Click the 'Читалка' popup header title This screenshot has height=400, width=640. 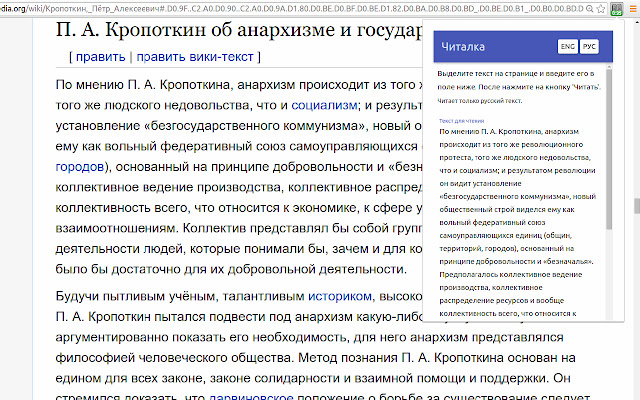pos(463,47)
